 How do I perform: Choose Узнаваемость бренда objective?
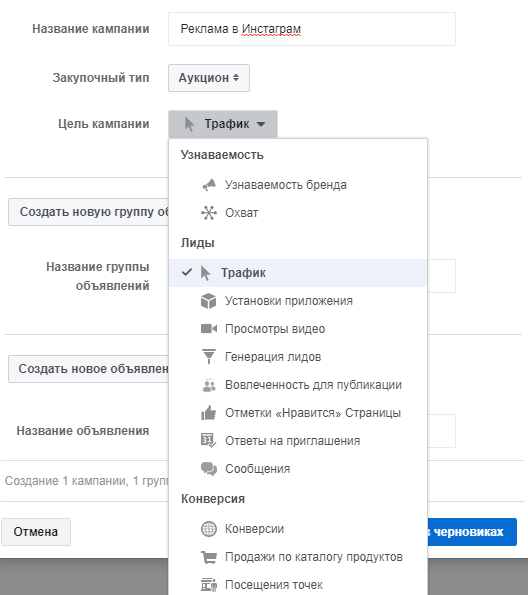click(298, 185)
